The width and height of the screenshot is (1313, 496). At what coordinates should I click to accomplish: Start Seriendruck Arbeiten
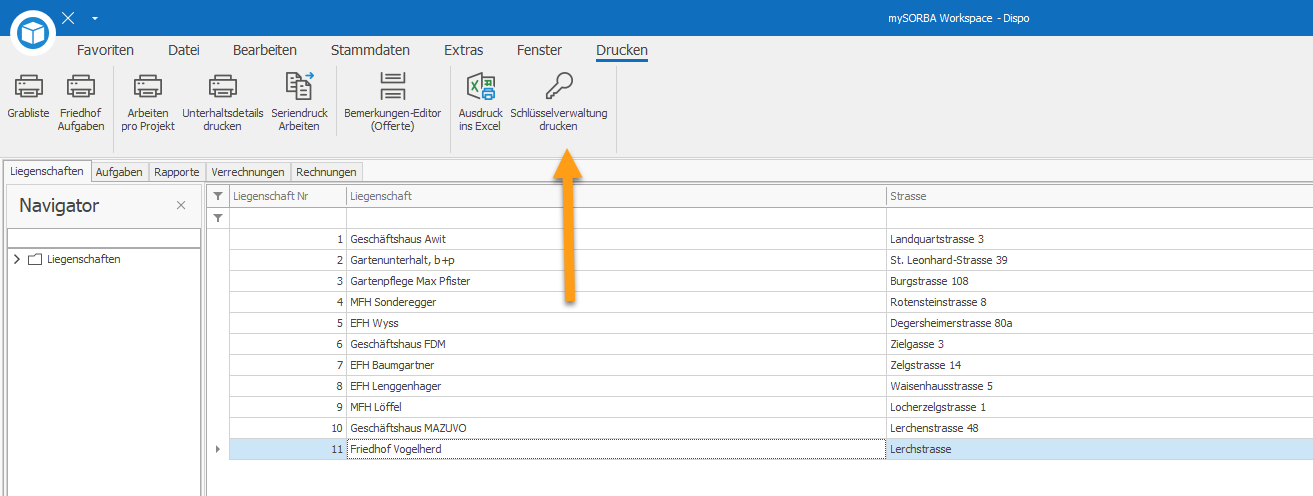299,103
